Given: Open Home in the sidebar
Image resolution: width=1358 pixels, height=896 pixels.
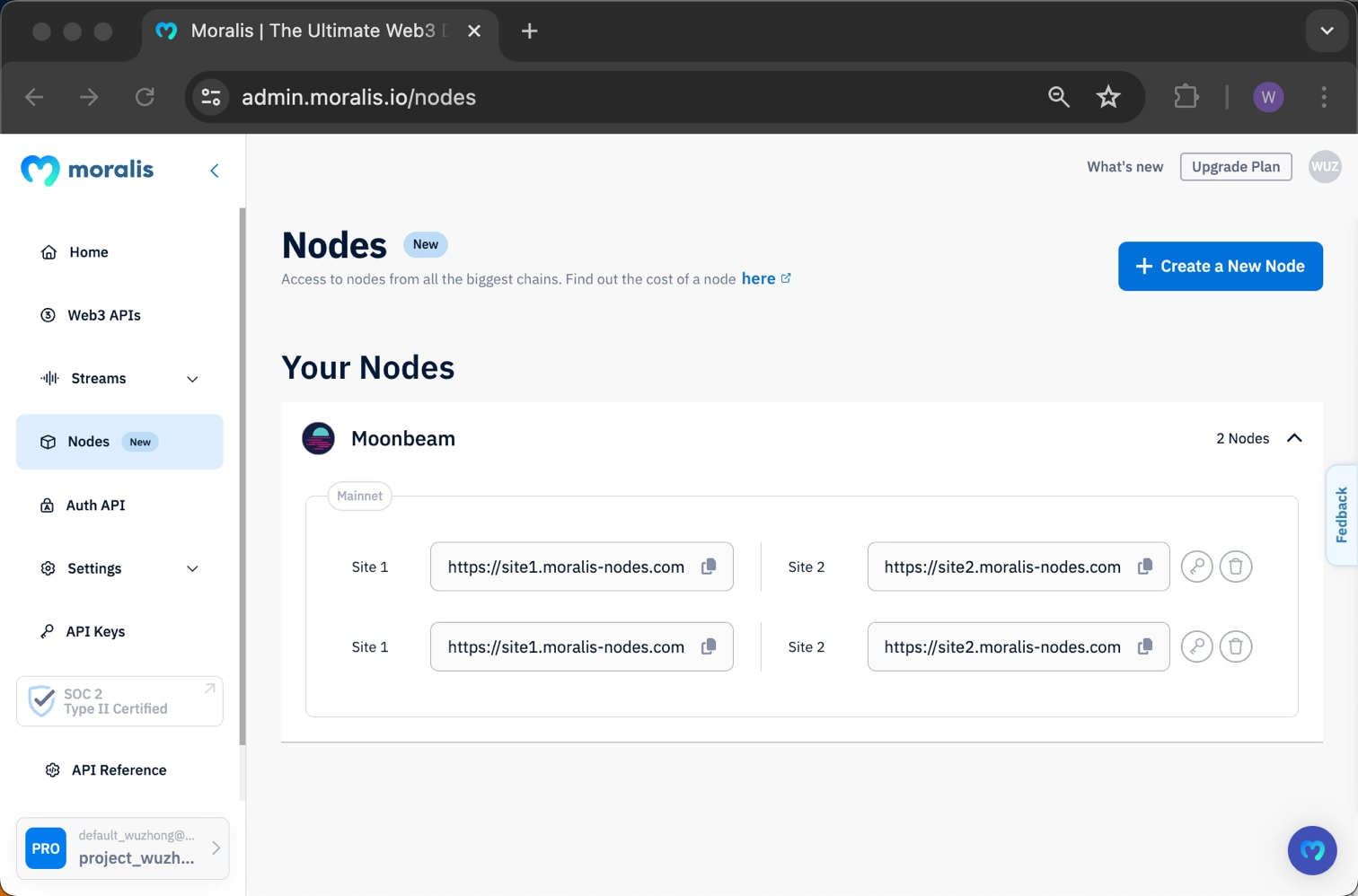Looking at the screenshot, I should click(x=119, y=252).
